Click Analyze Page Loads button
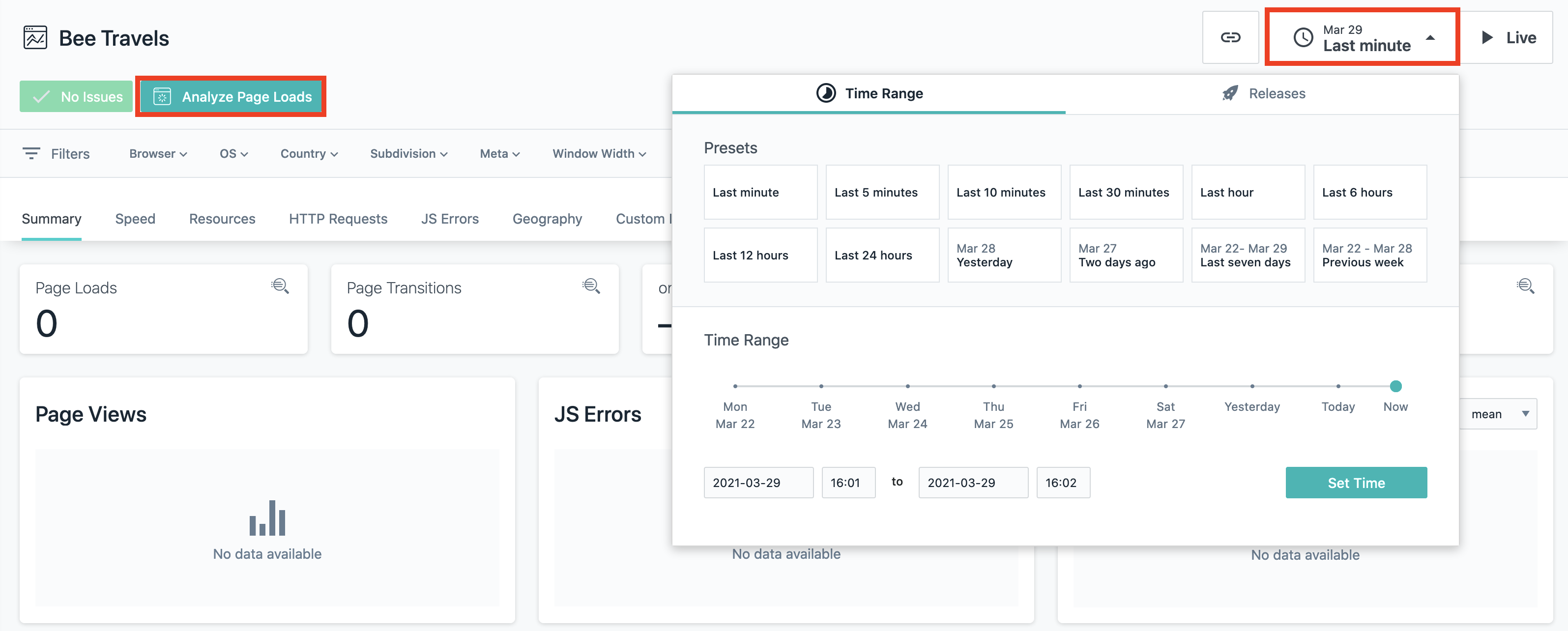 pos(232,97)
